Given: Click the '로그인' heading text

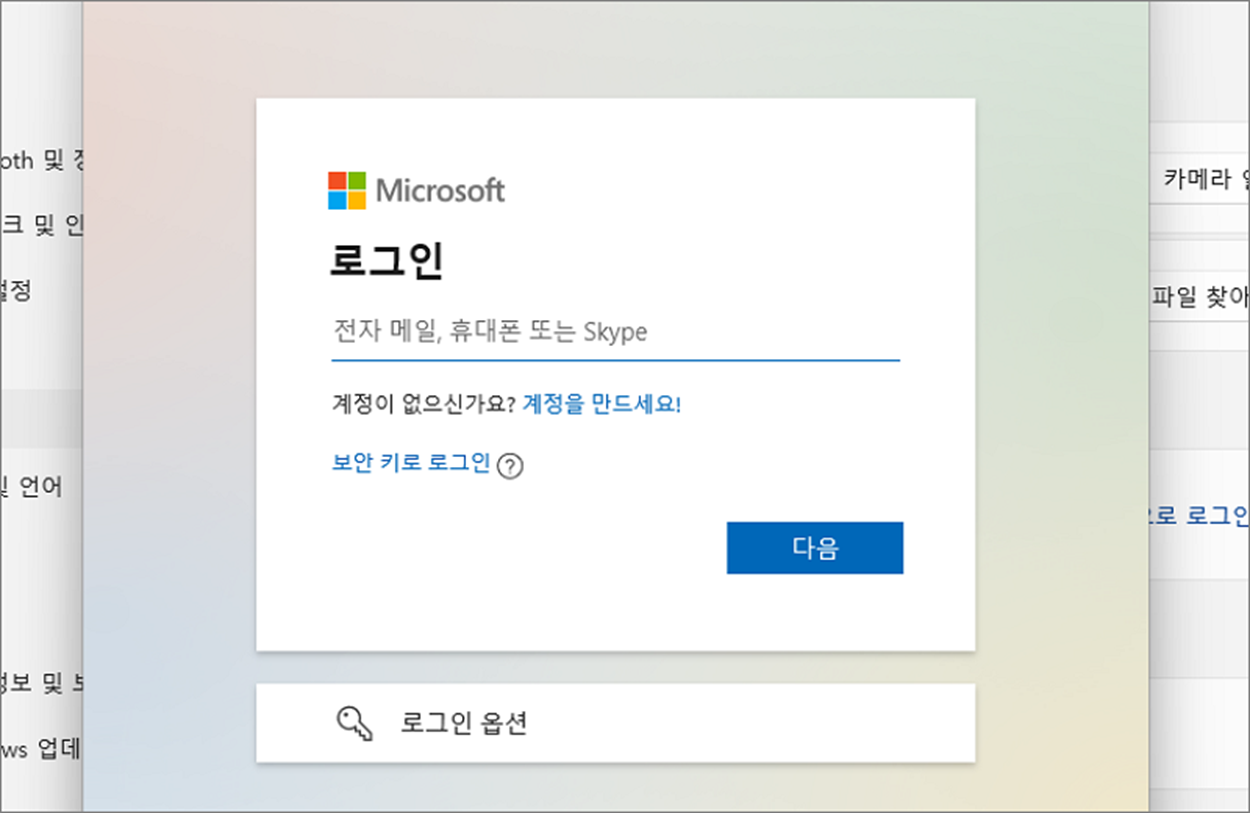Looking at the screenshot, I should pyautogui.click(x=387, y=262).
